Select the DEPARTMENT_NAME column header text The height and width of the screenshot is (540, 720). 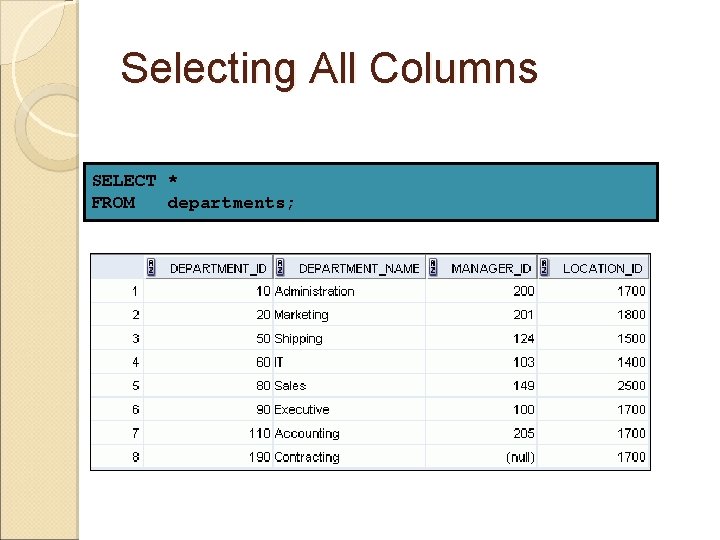(x=359, y=269)
